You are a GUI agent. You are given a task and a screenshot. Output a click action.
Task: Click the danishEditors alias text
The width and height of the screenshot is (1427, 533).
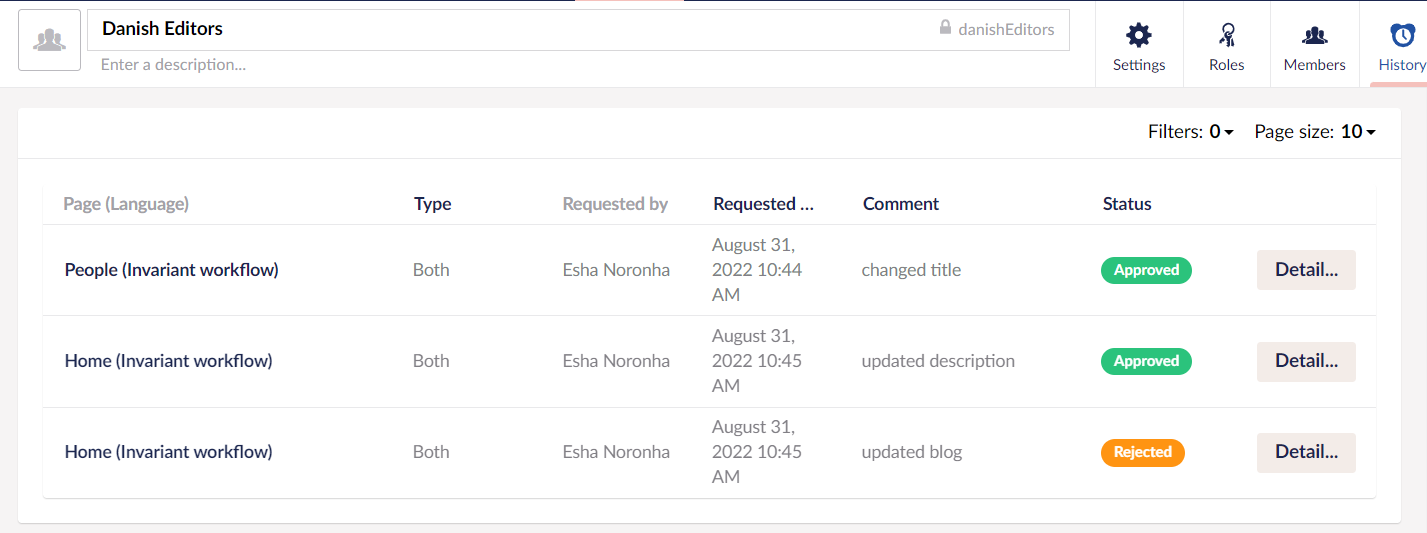pyautogui.click(x=1006, y=29)
